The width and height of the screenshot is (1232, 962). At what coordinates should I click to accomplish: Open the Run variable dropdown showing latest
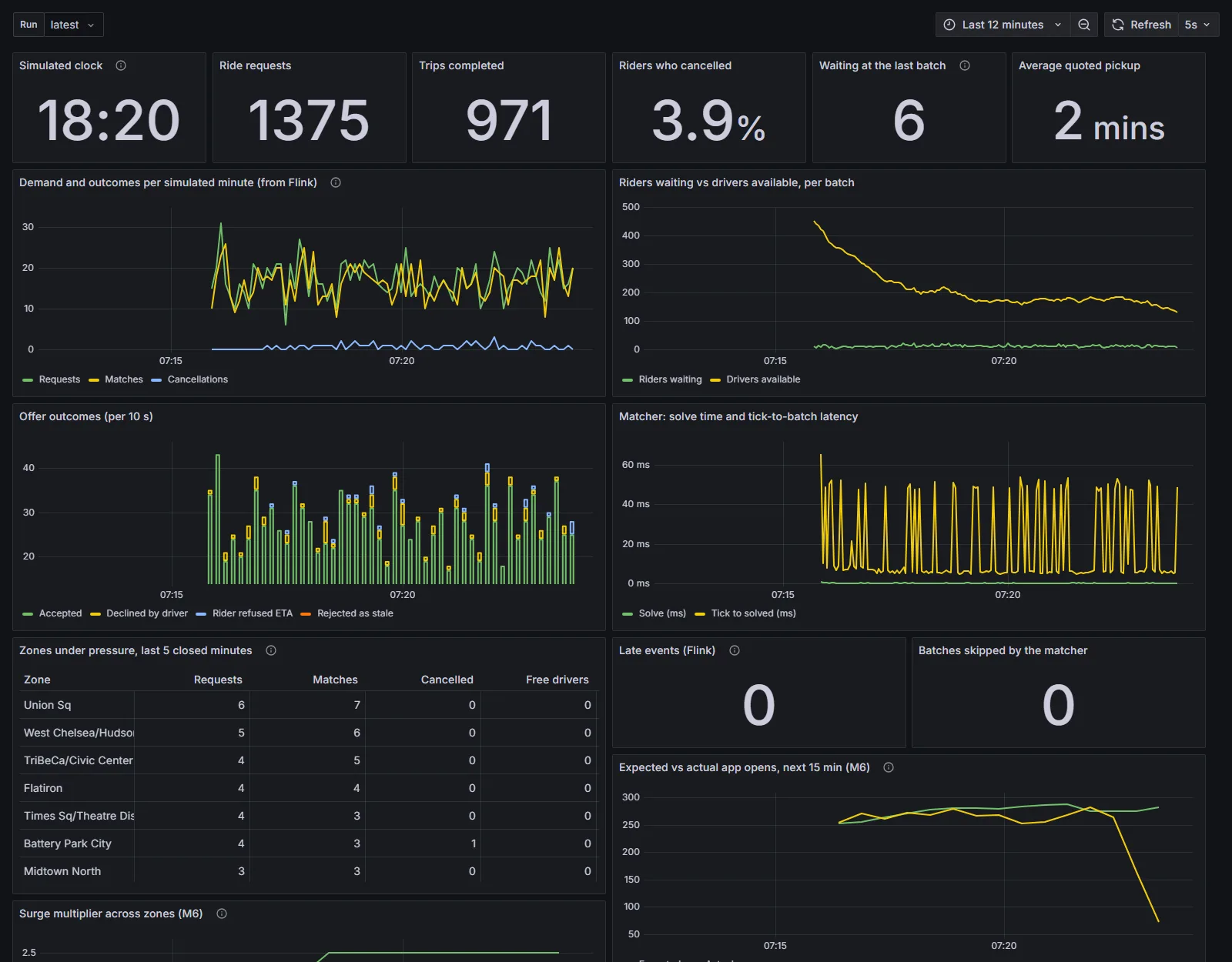pyautogui.click(x=73, y=25)
